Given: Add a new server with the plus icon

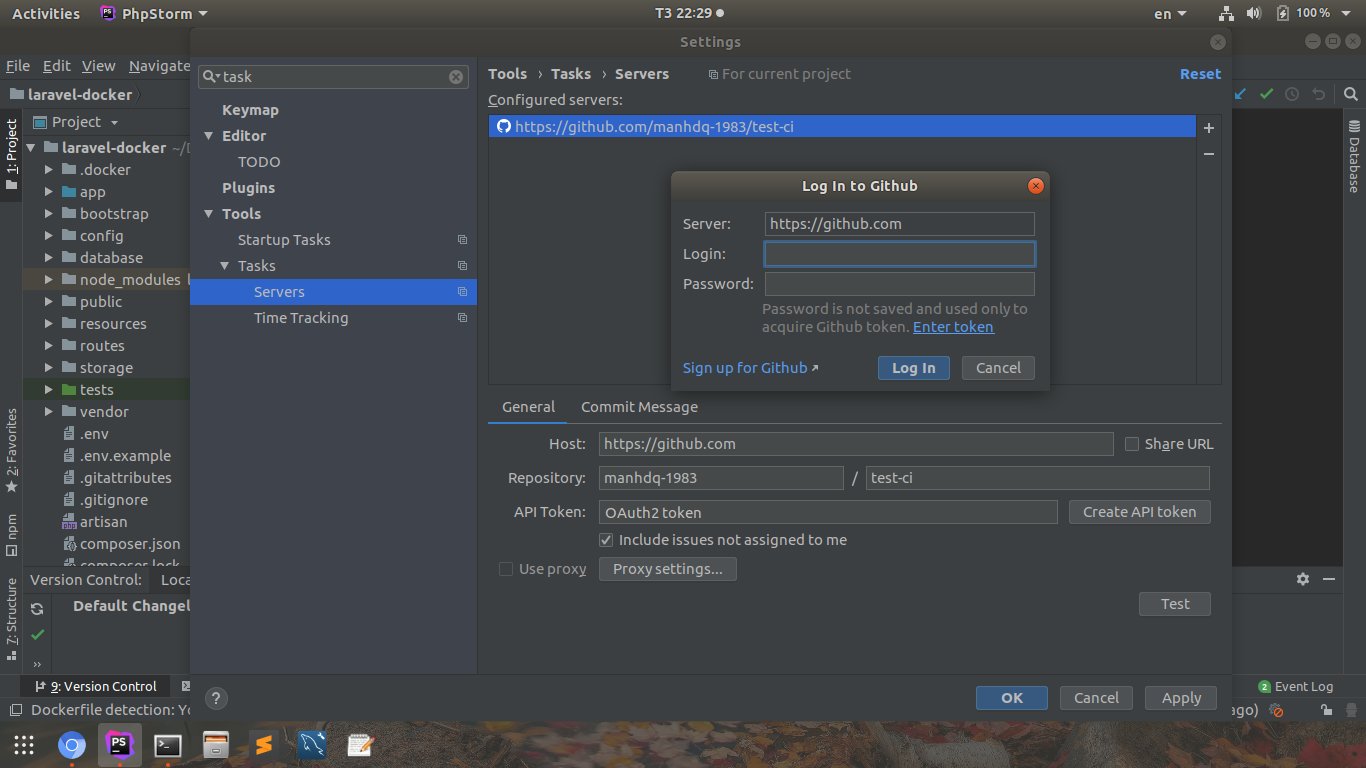Looking at the screenshot, I should 1209,128.
